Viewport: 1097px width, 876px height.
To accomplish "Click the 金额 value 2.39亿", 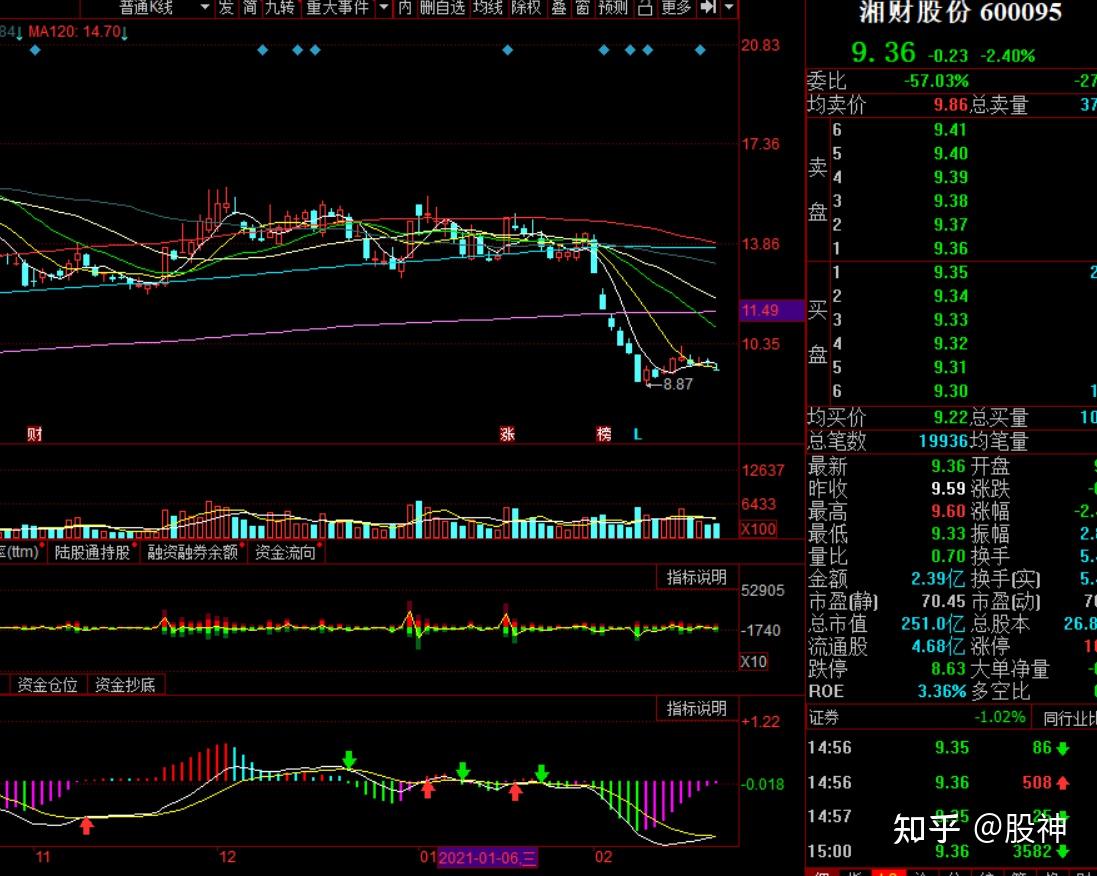I will click(x=937, y=579).
